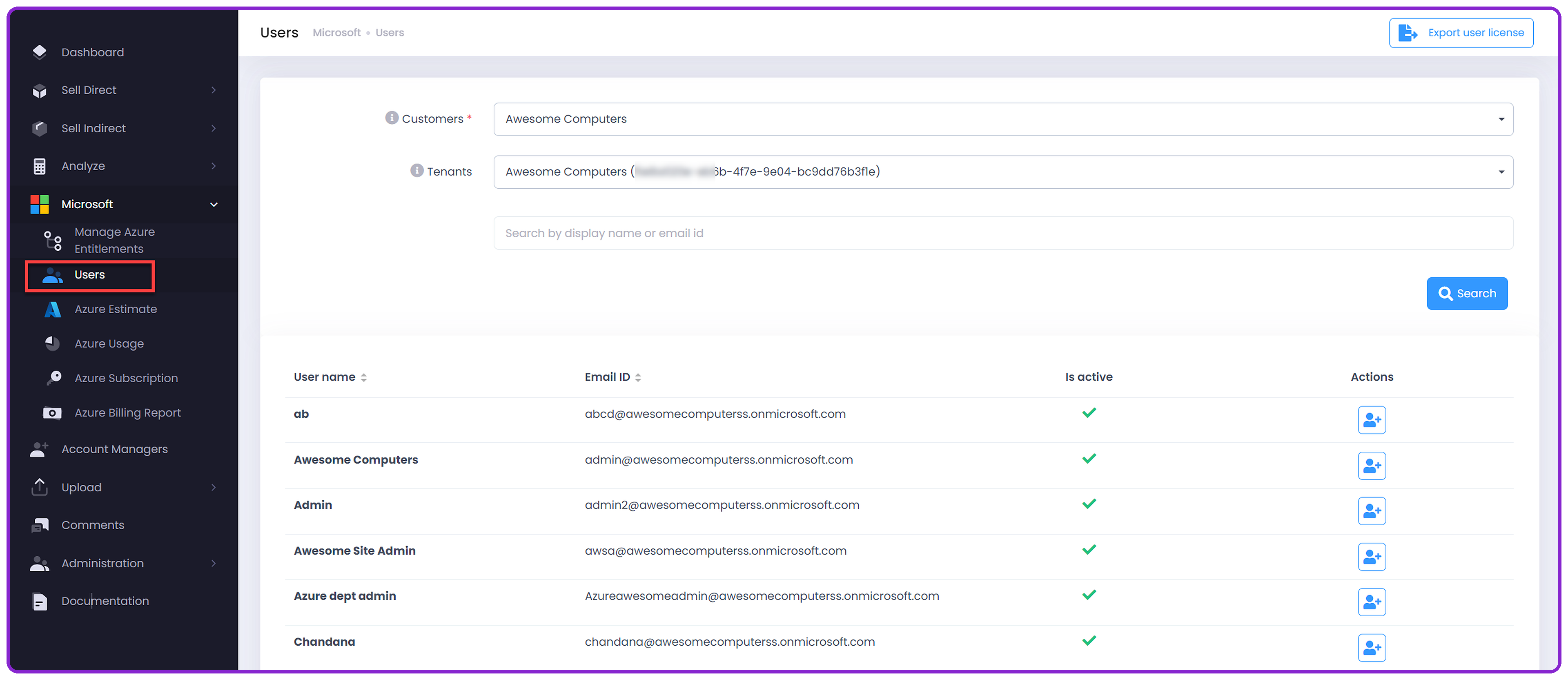Focus the search by display name field
Image resolution: width=1568 pixels, height=680 pixels.
1003,233
